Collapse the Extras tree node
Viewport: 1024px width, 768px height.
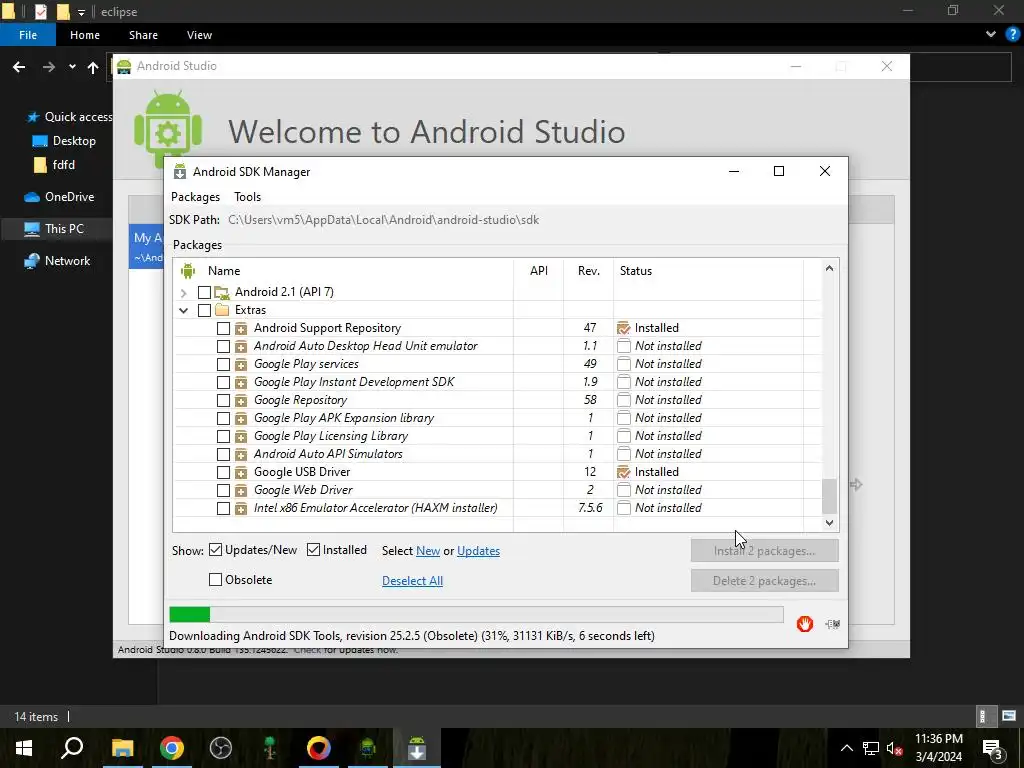[x=184, y=310]
